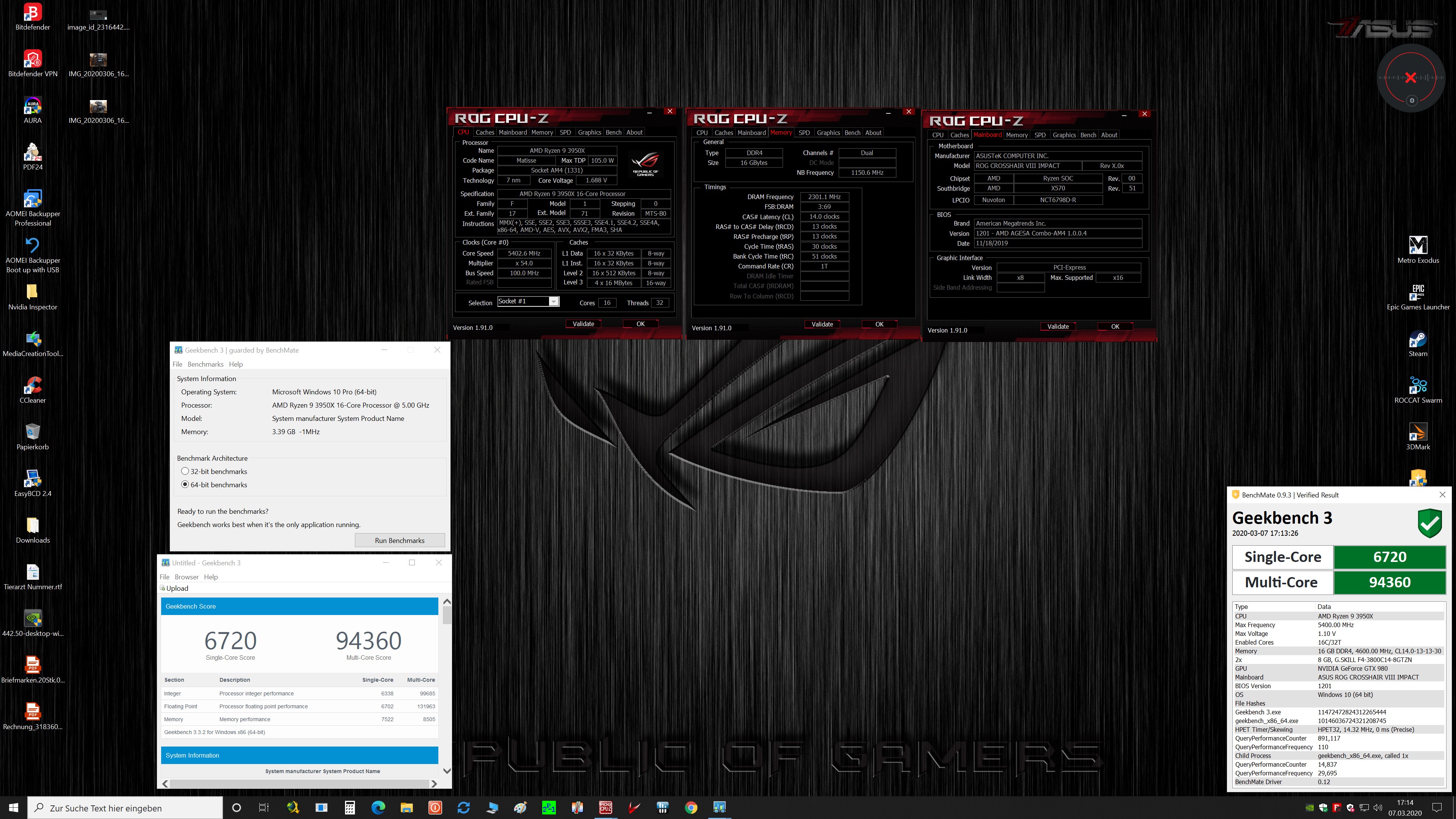Launch the EasyBCD 2.4 shortcut
Viewport: 1456px width, 819px height.
(x=33, y=479)
